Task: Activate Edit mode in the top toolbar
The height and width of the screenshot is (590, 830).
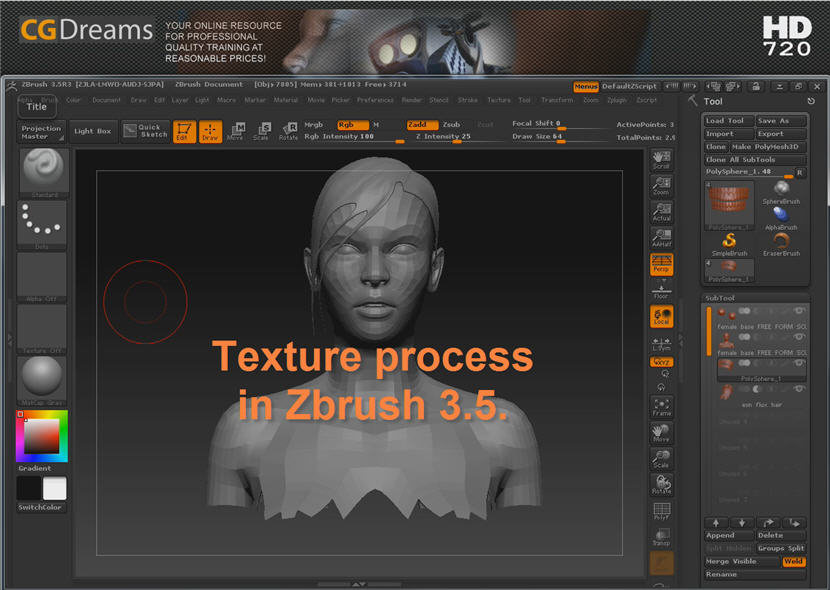Action: [x=184, y=131]
